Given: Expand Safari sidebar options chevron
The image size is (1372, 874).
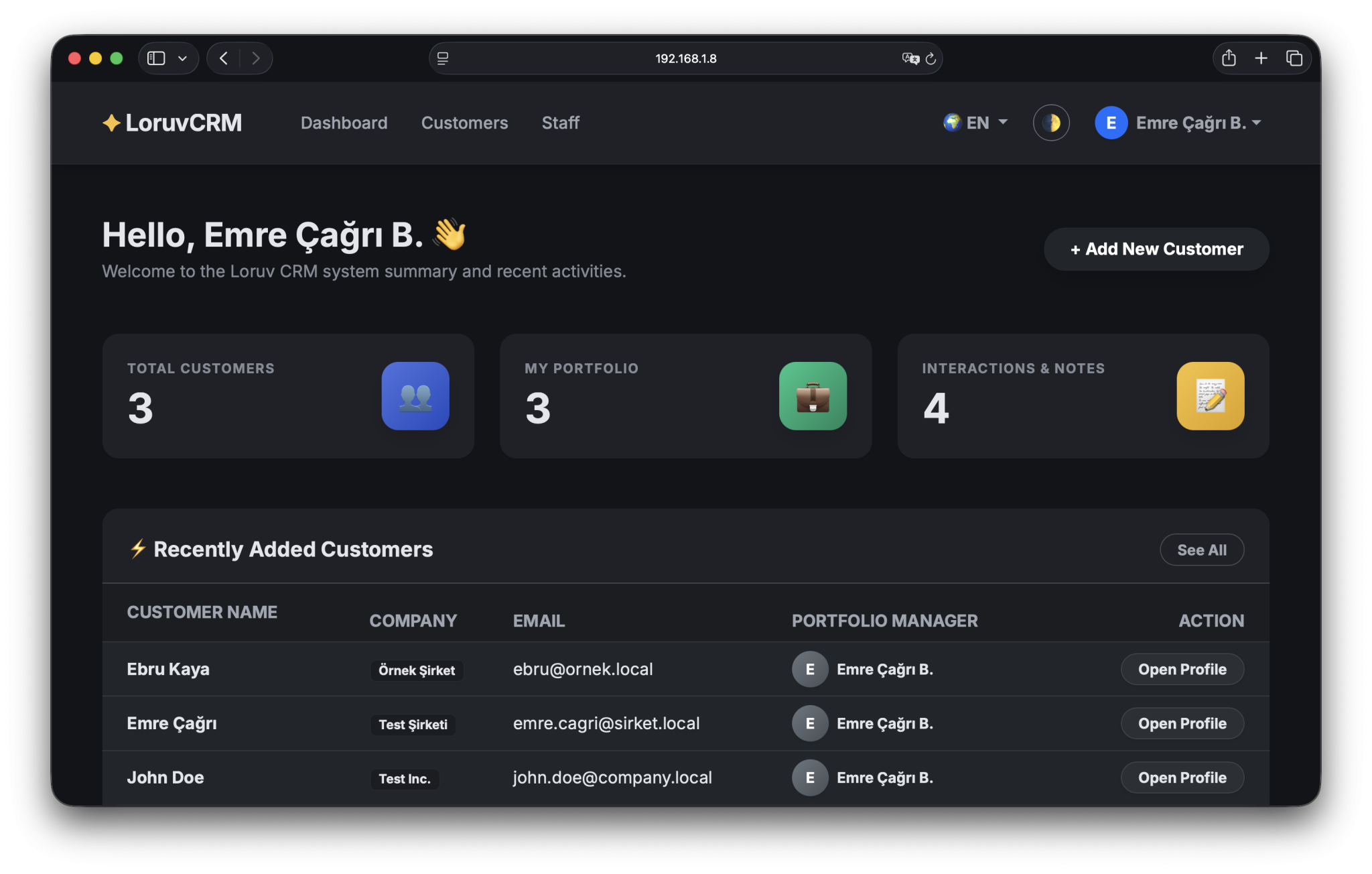Looking at the screenshot, I should (182, 58).
